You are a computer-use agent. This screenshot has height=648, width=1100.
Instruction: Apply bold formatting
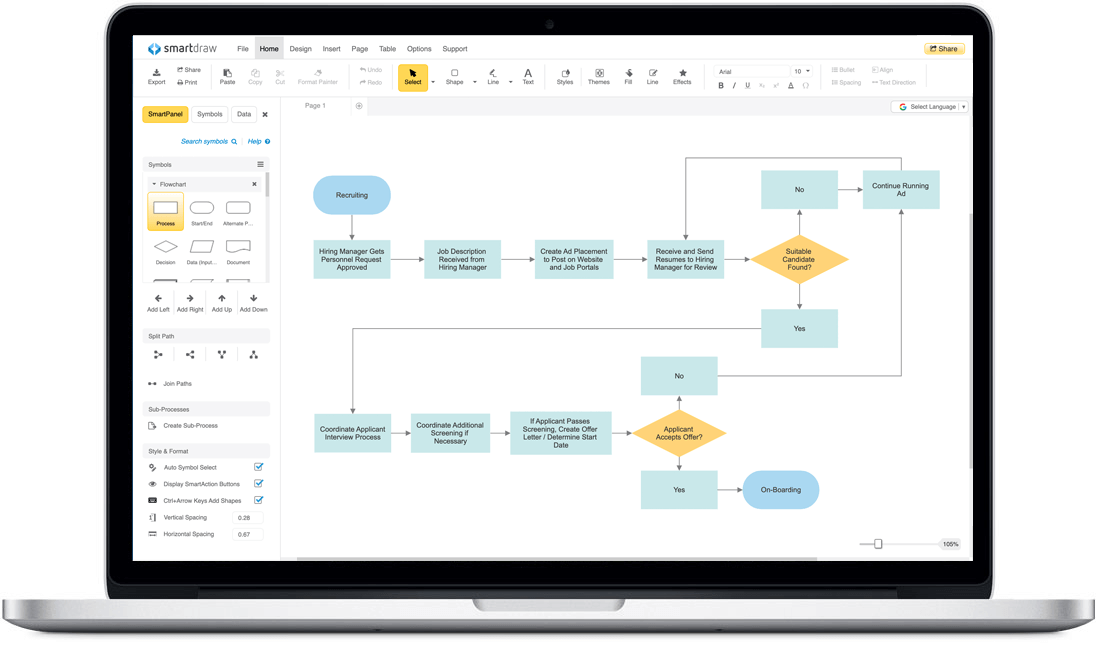[720, 86]
